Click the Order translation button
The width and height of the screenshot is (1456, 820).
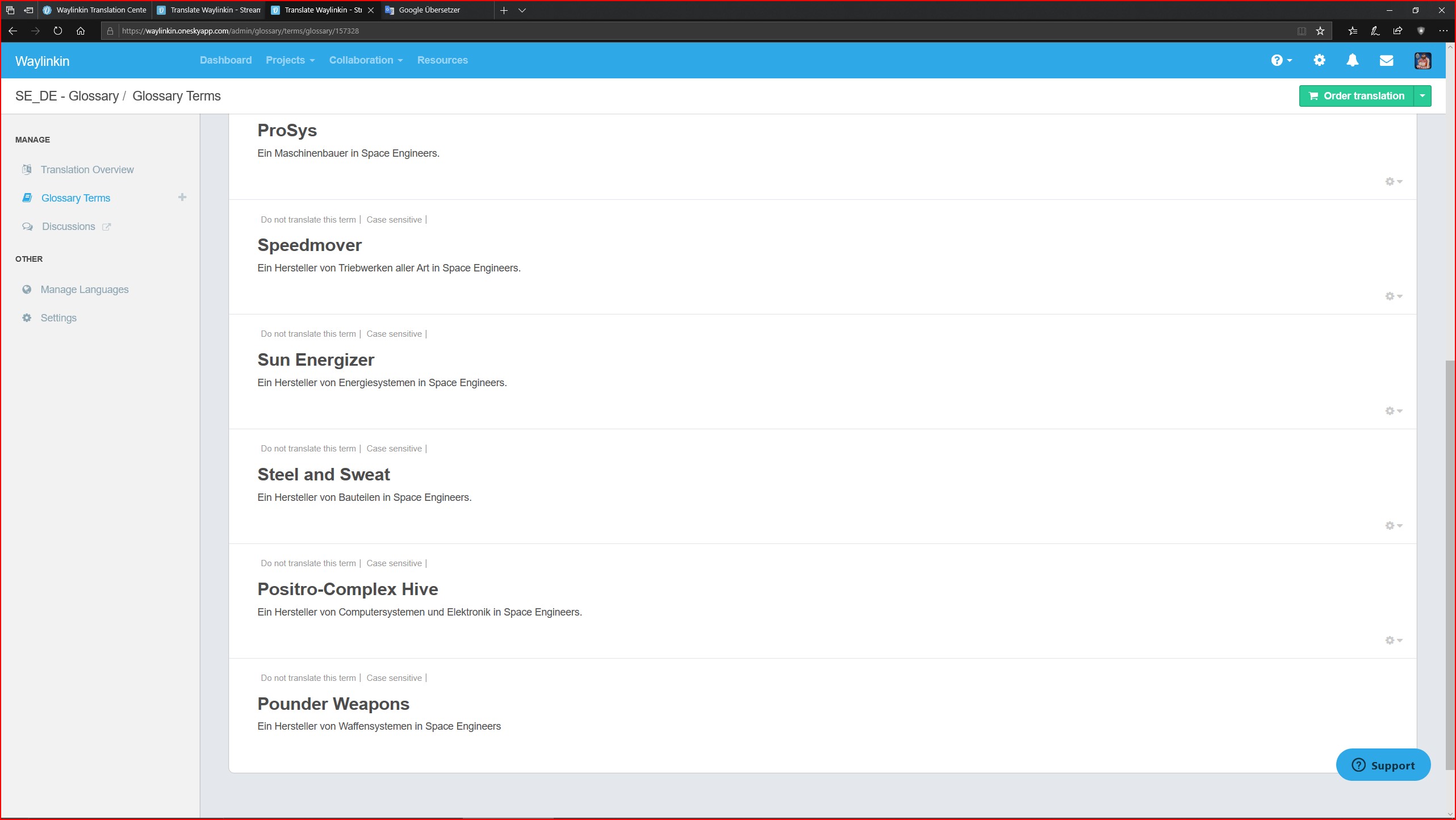point(1356,96)
